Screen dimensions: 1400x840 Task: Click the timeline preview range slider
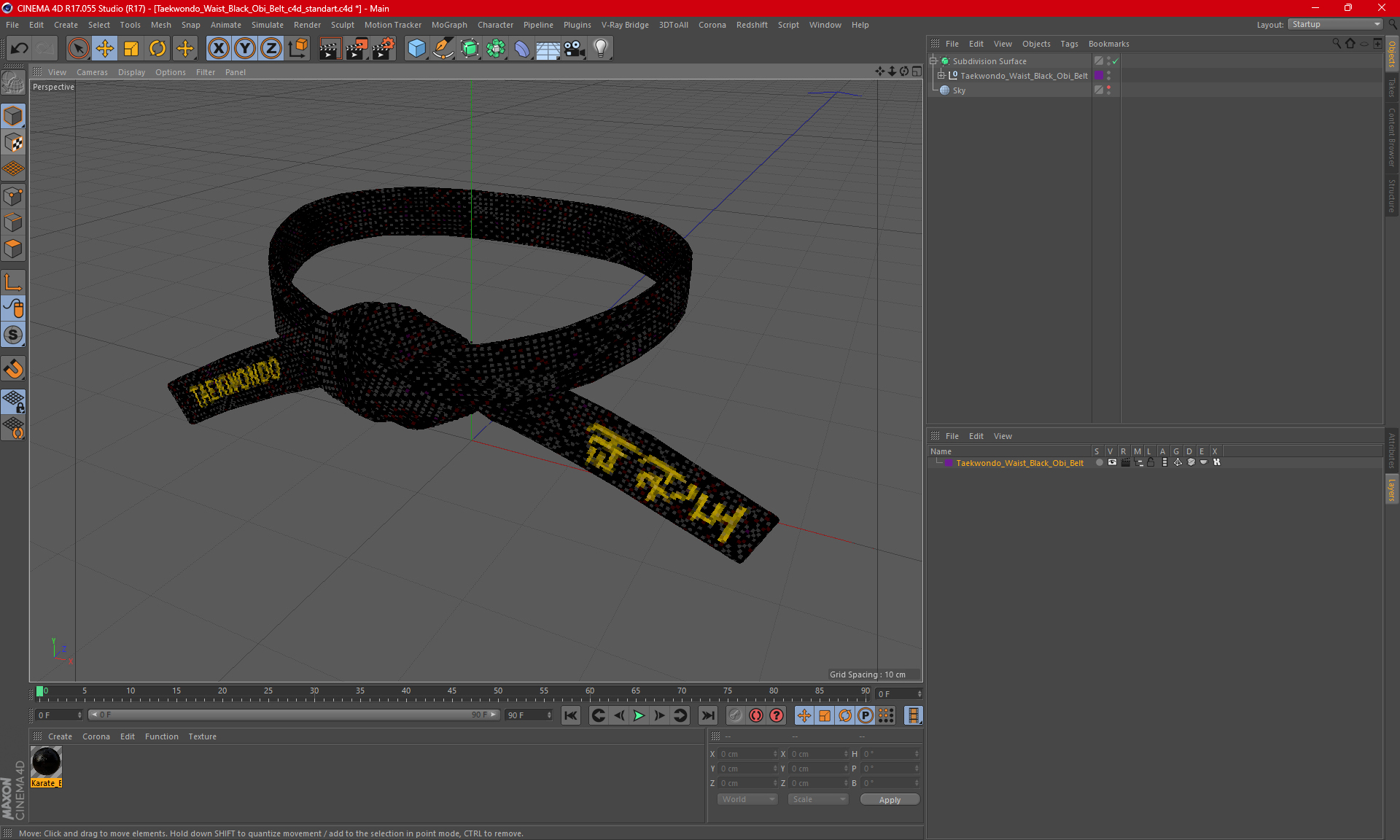click(x=294, y=715)
